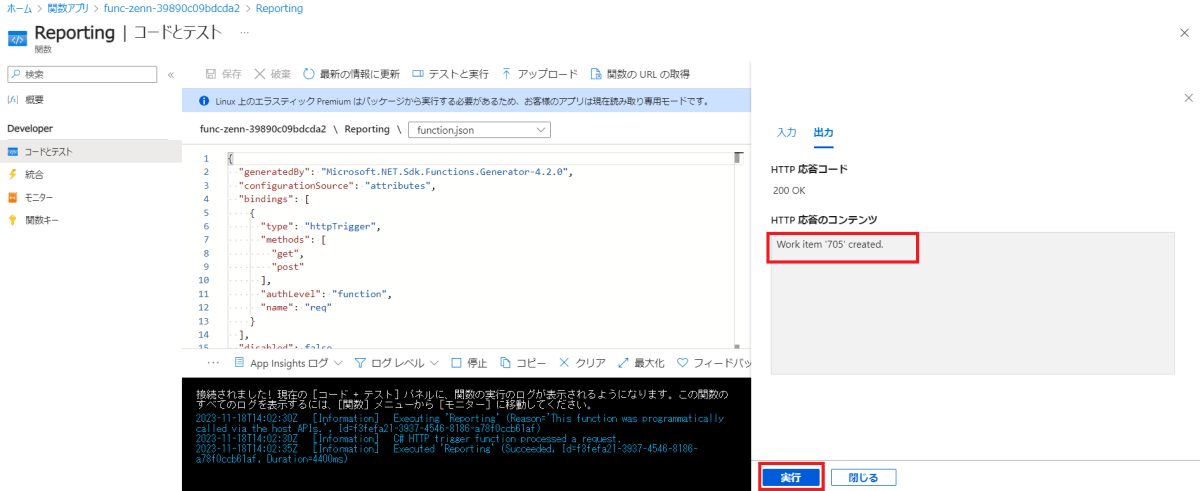Collapse the sidebar with the double chevron
Image resolution: width=1200 pixels, height=491 pixels.
coord(170,75)
